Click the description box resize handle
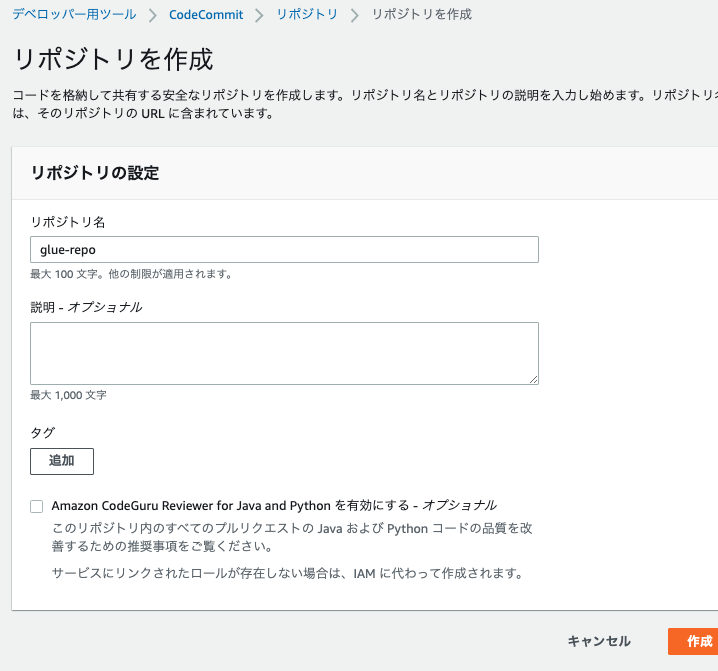 pos(533,379)
